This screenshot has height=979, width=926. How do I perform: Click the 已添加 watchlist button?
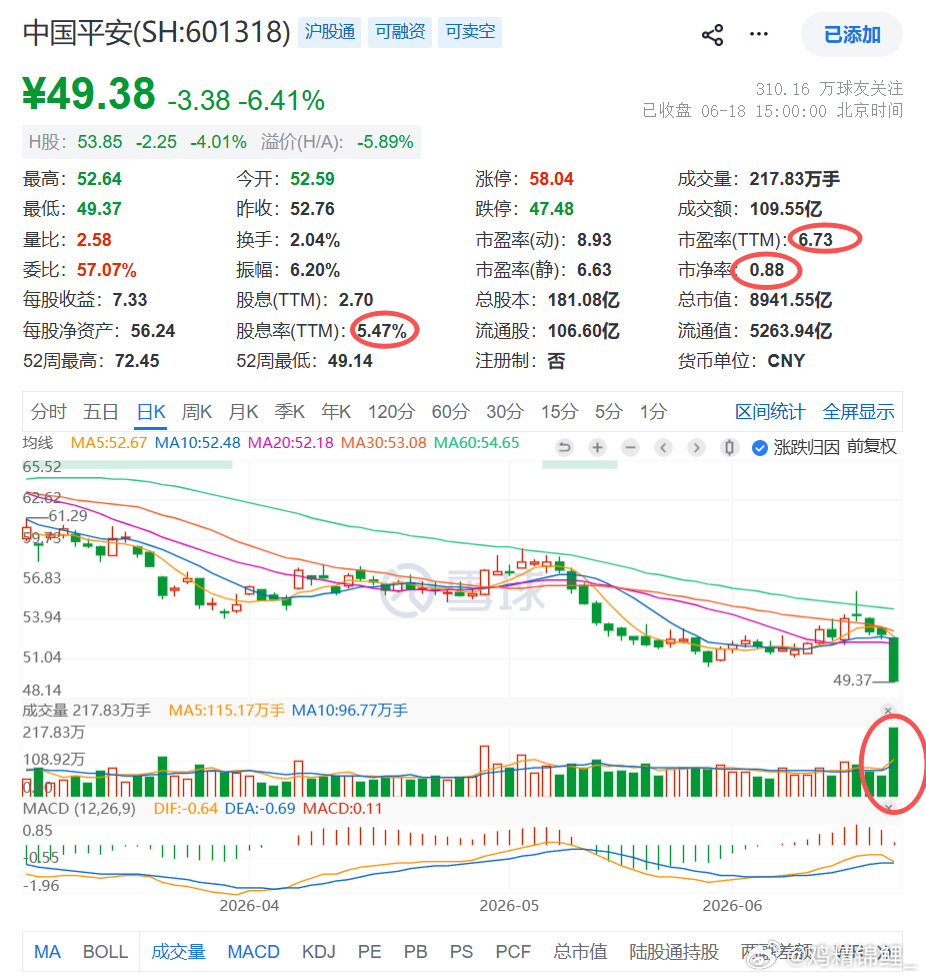(852, 34)
